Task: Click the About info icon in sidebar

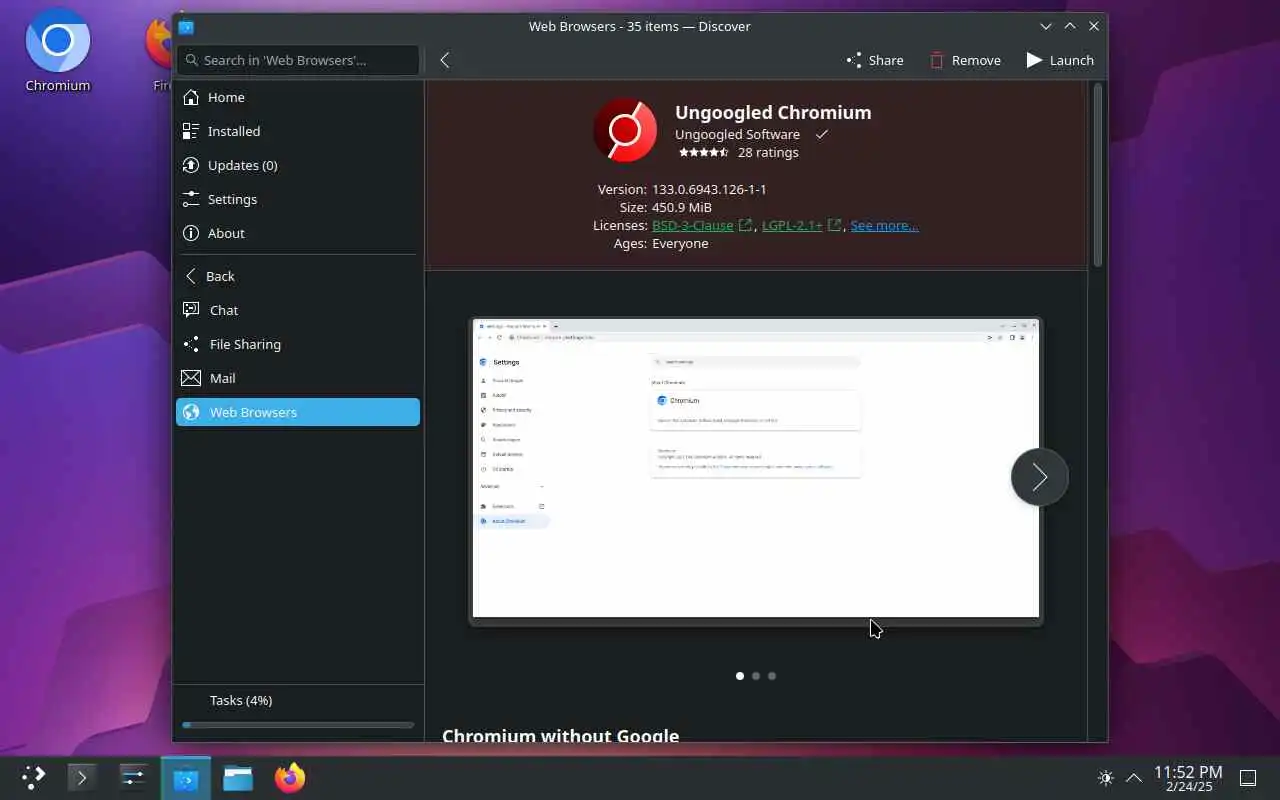Action: (191, 233)
